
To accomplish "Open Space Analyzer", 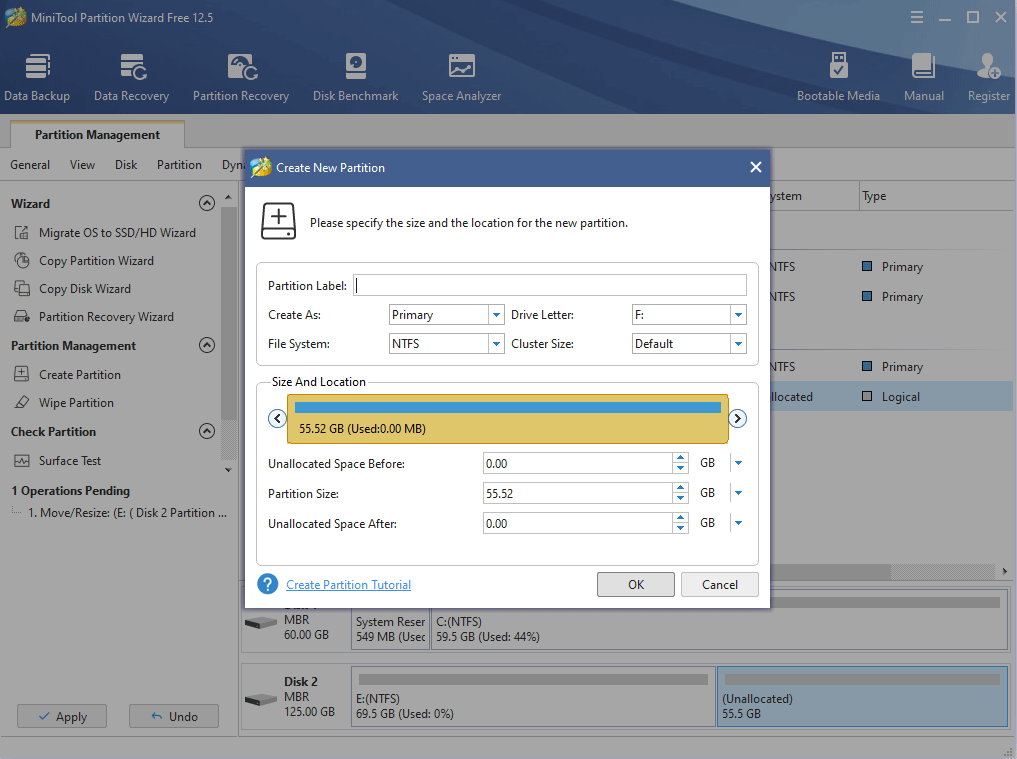I will pyautogui.click(x=461, y=78).
